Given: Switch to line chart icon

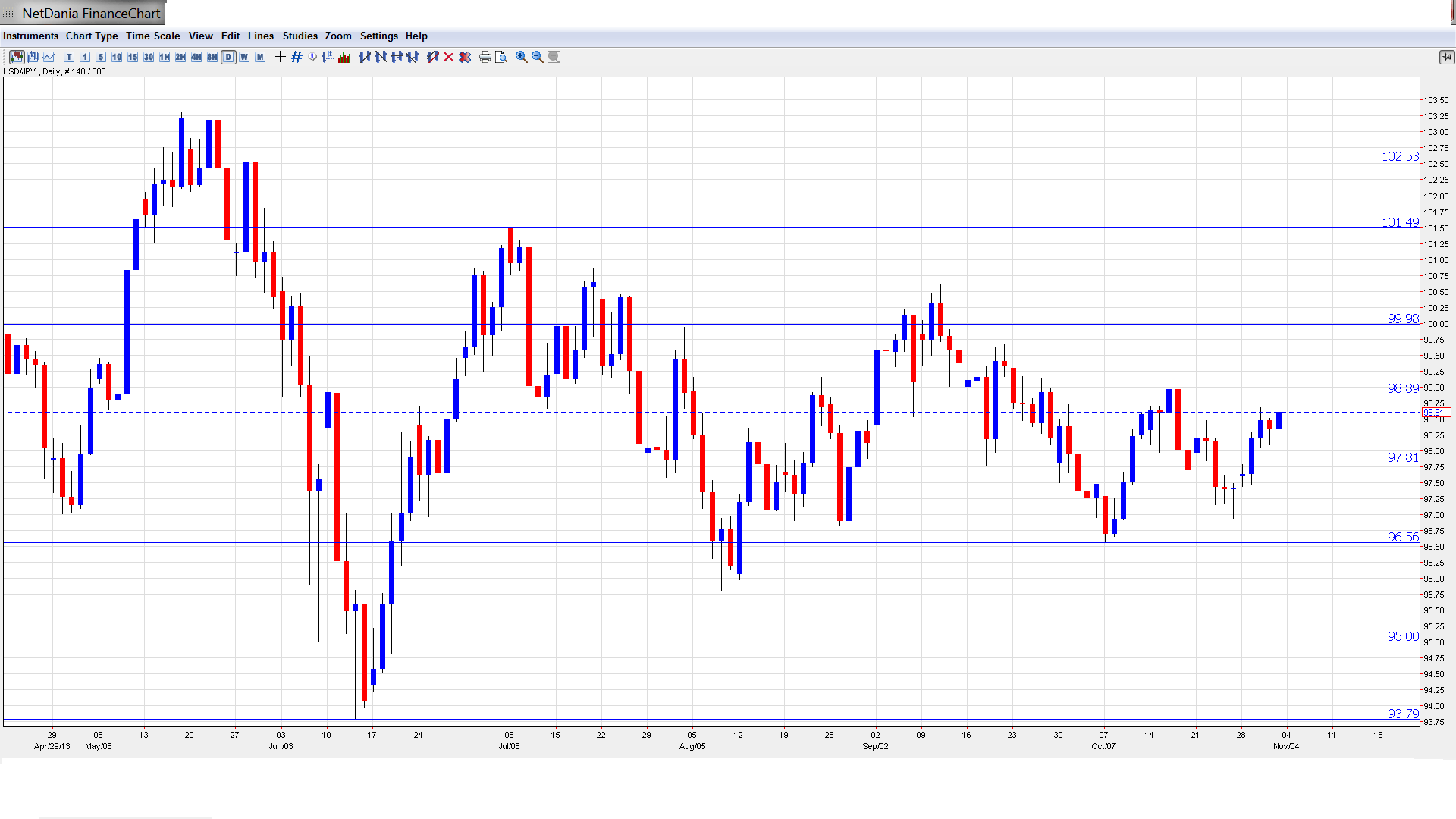Looking at the screenshot, I should (x=49, y=57).
